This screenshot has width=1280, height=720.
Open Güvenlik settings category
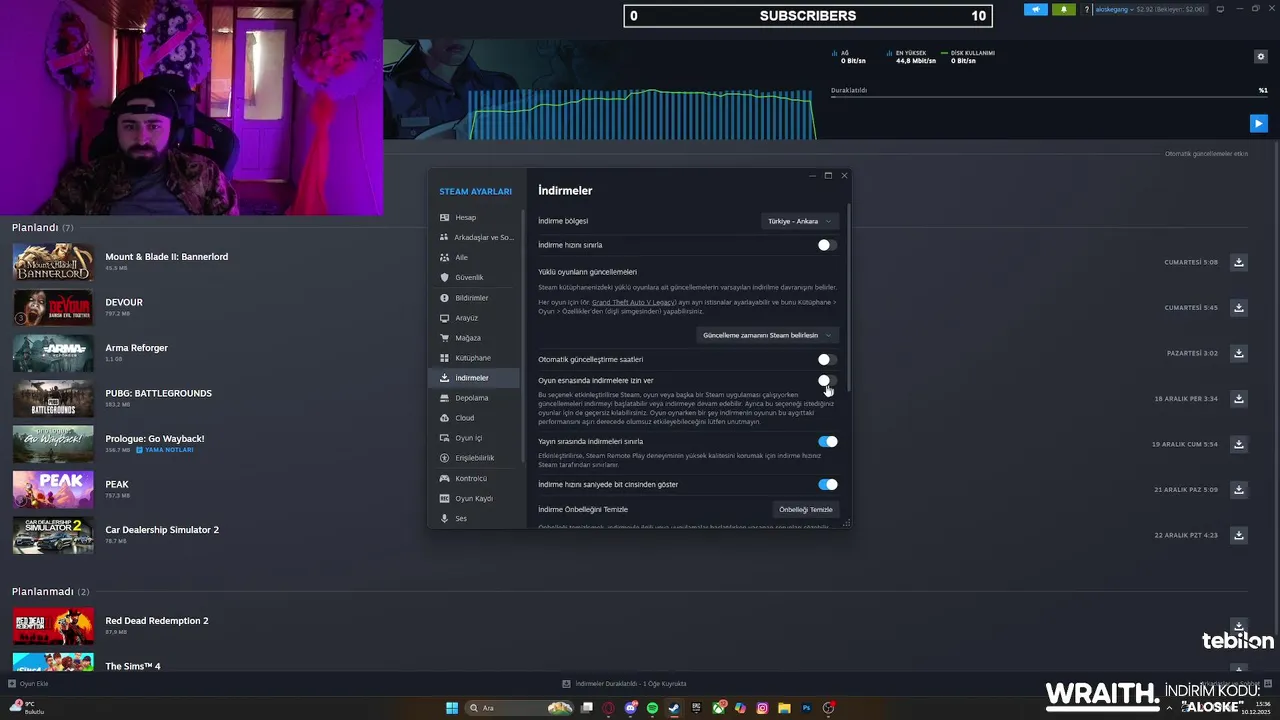pyautogui.click(x=474, y=277)
